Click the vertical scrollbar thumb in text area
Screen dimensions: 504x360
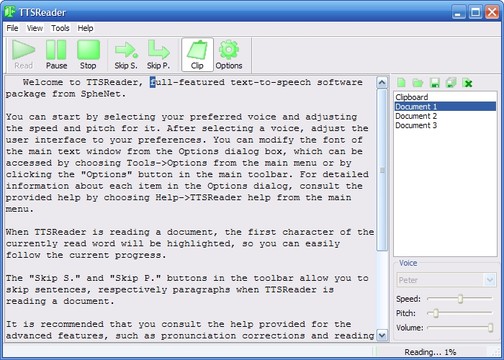click(x=382, y=170)
